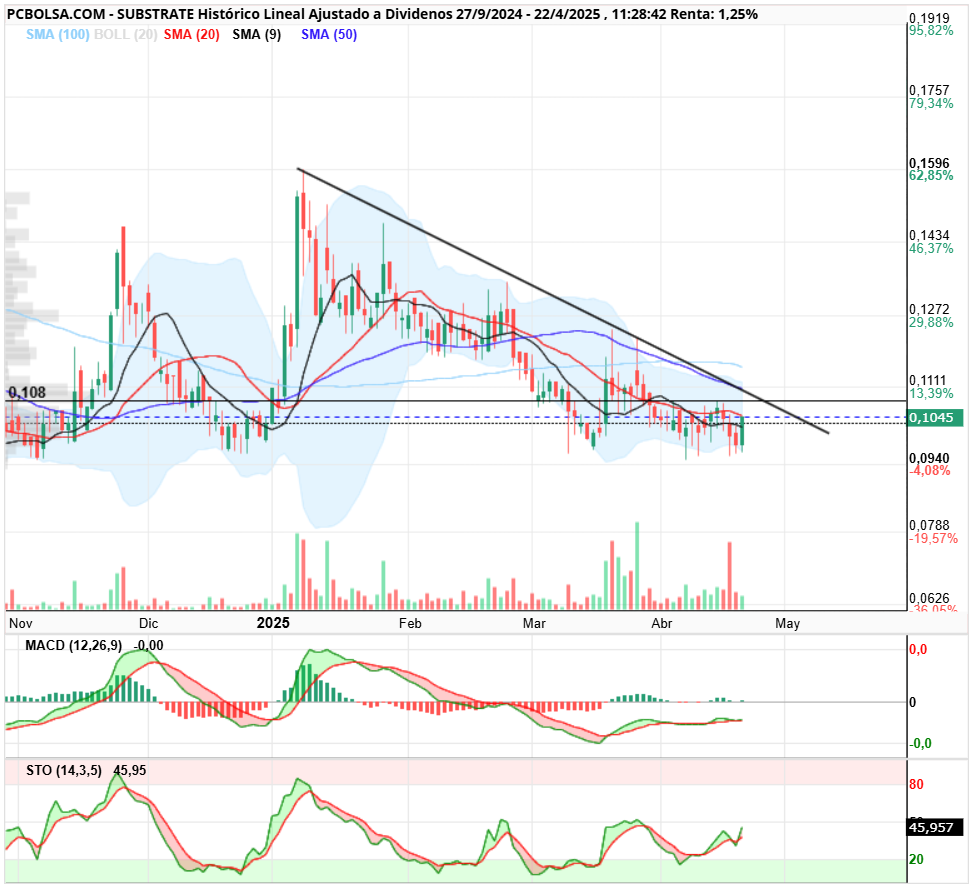973x888 pixels.
Task: Click the 0,1919 price axis label
Action: tap(930, 19)
